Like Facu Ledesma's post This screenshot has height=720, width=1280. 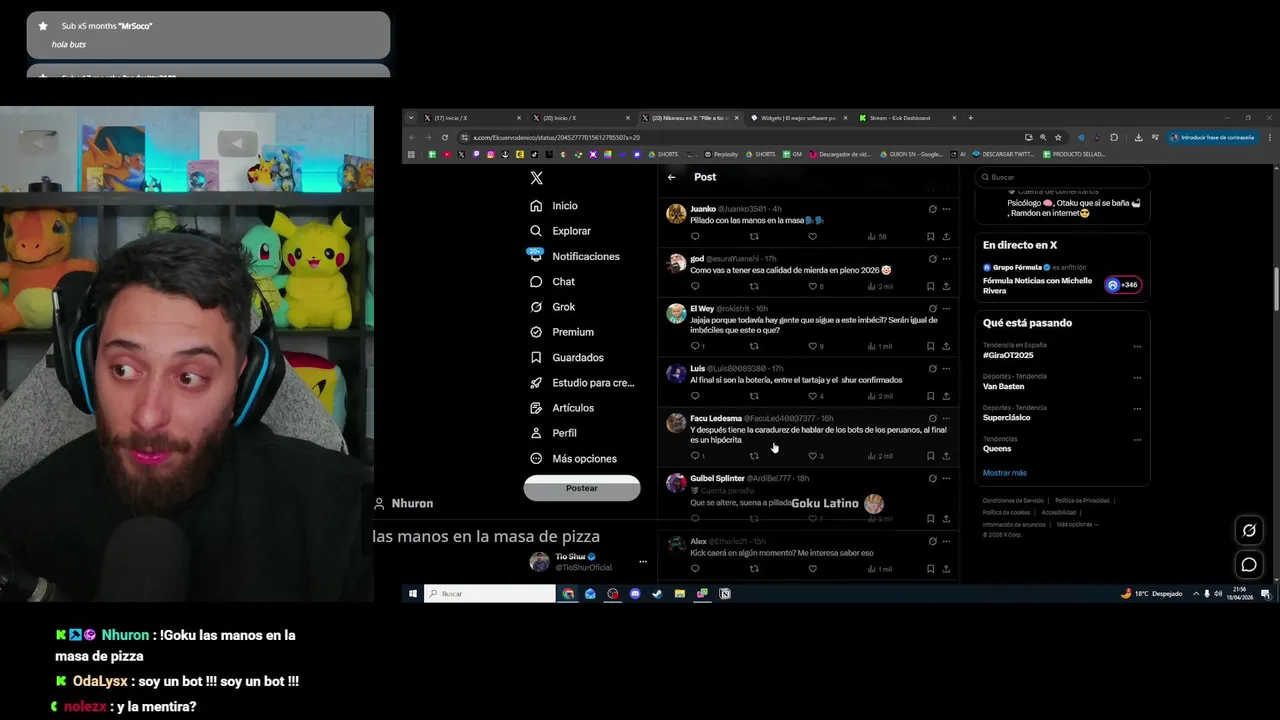click(x=812, y=456)
